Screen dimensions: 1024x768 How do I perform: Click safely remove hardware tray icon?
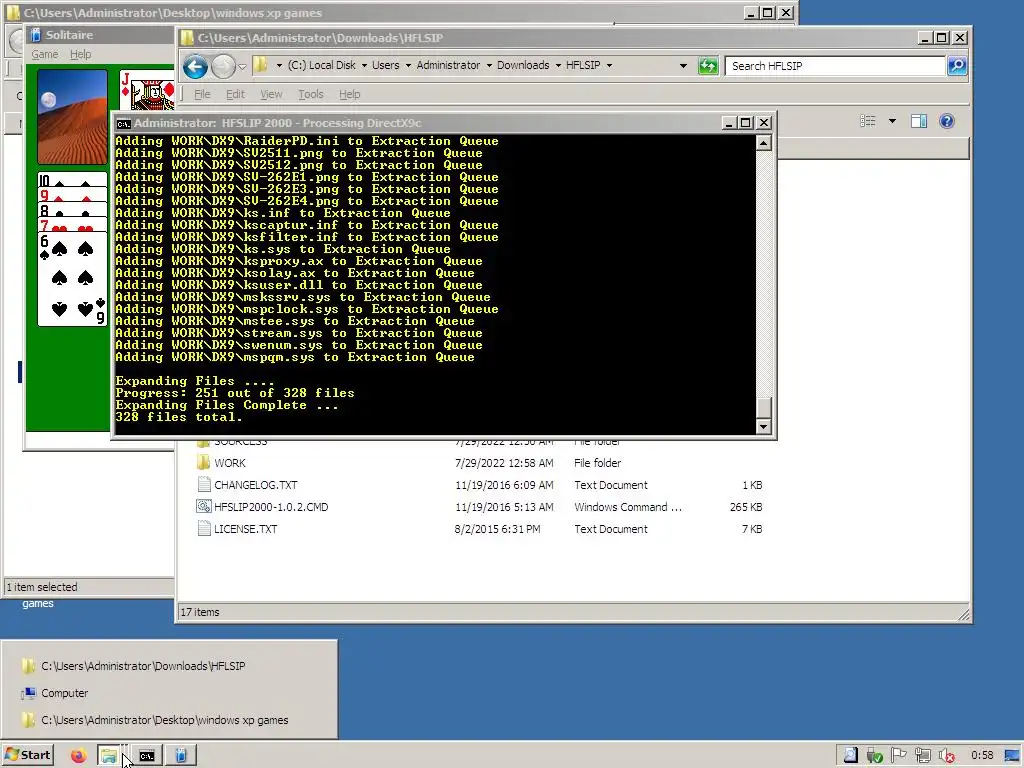pyautogui.click(x=874, y=756)
